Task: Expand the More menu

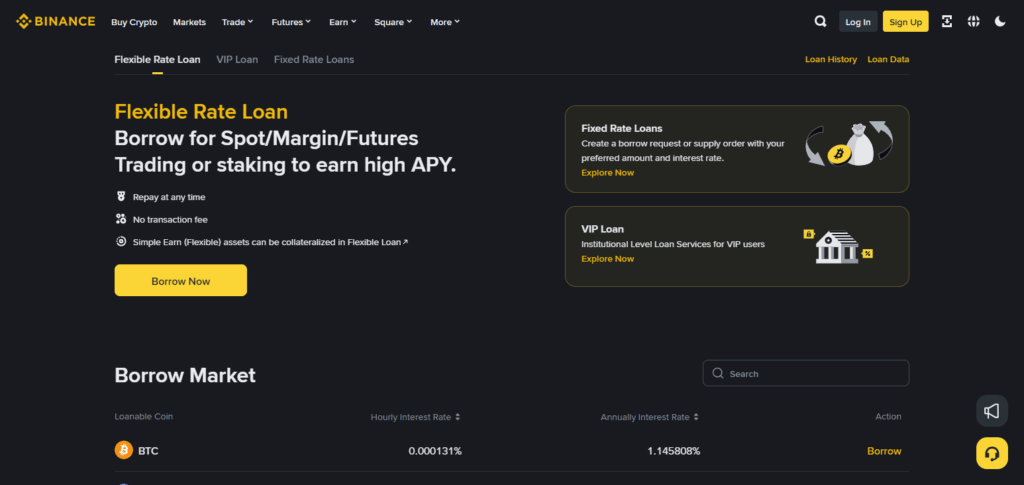Action: [x=445, y=22]
